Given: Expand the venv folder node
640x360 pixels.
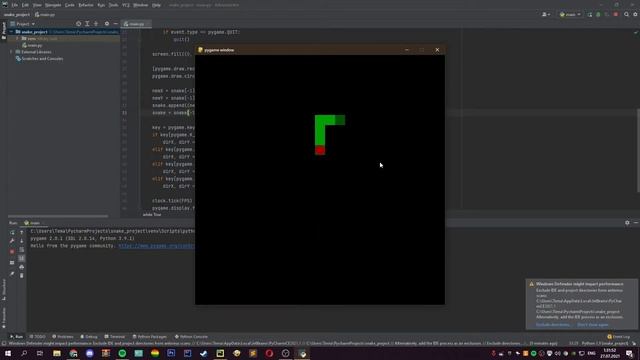Looking at the screenshot, I should [x=18, y=39].
